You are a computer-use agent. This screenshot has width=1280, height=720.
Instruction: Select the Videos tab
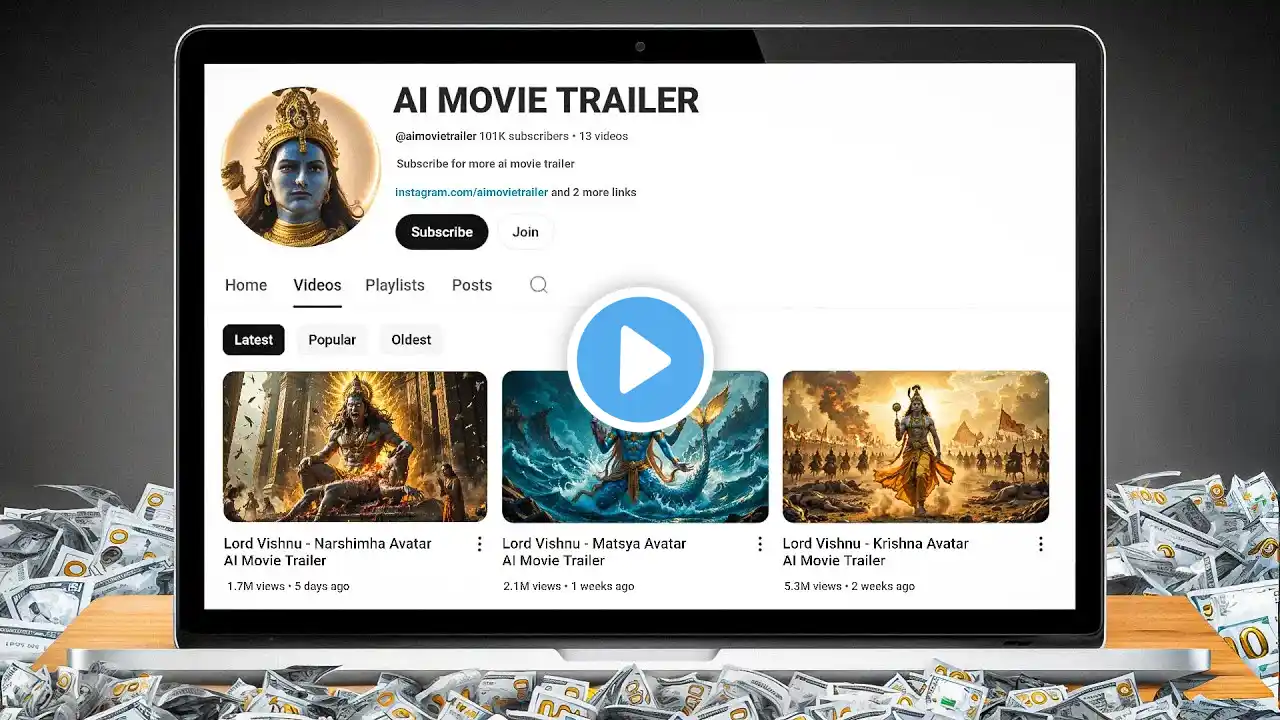tap(317, 285)
